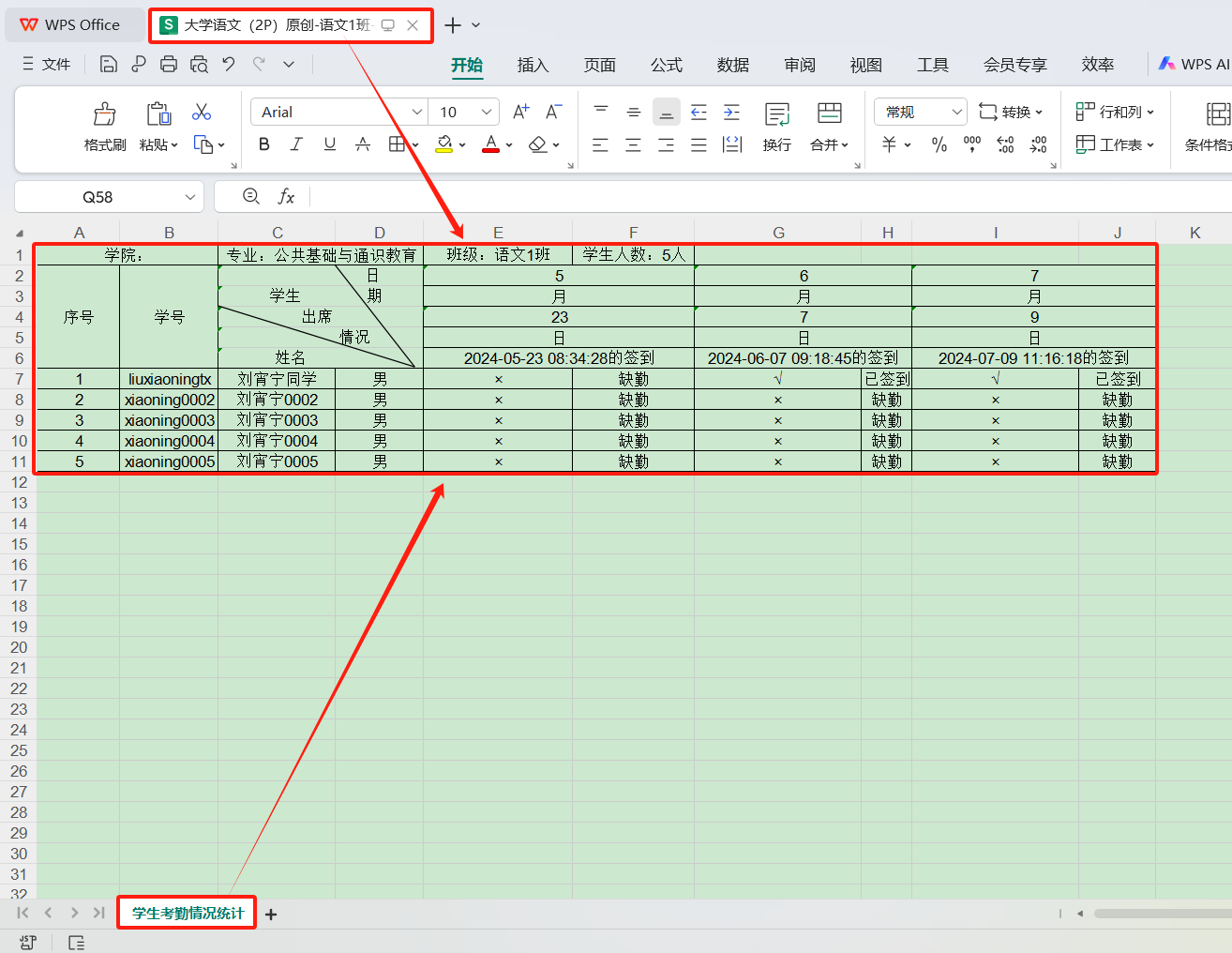Screen dimensions: 1232x953
Task: Toggle Underline formatting
Action: (x=329, y=144)
